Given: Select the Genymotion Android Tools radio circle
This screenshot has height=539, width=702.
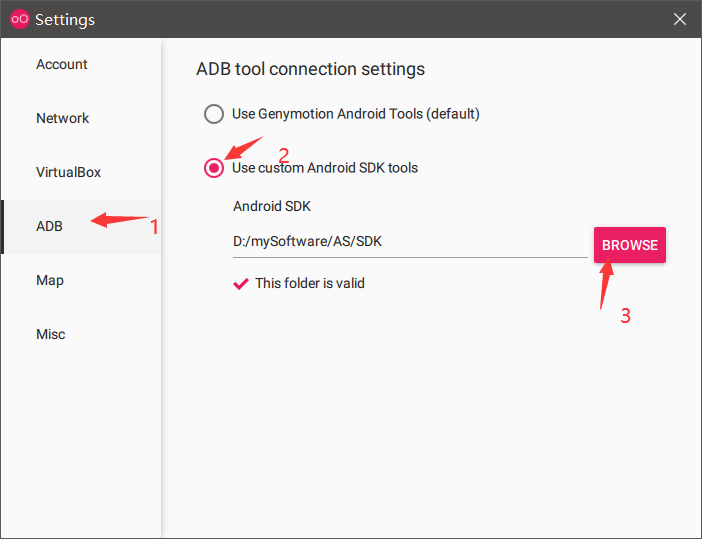Looking at the screenshot, I should (x=214, y=114).
